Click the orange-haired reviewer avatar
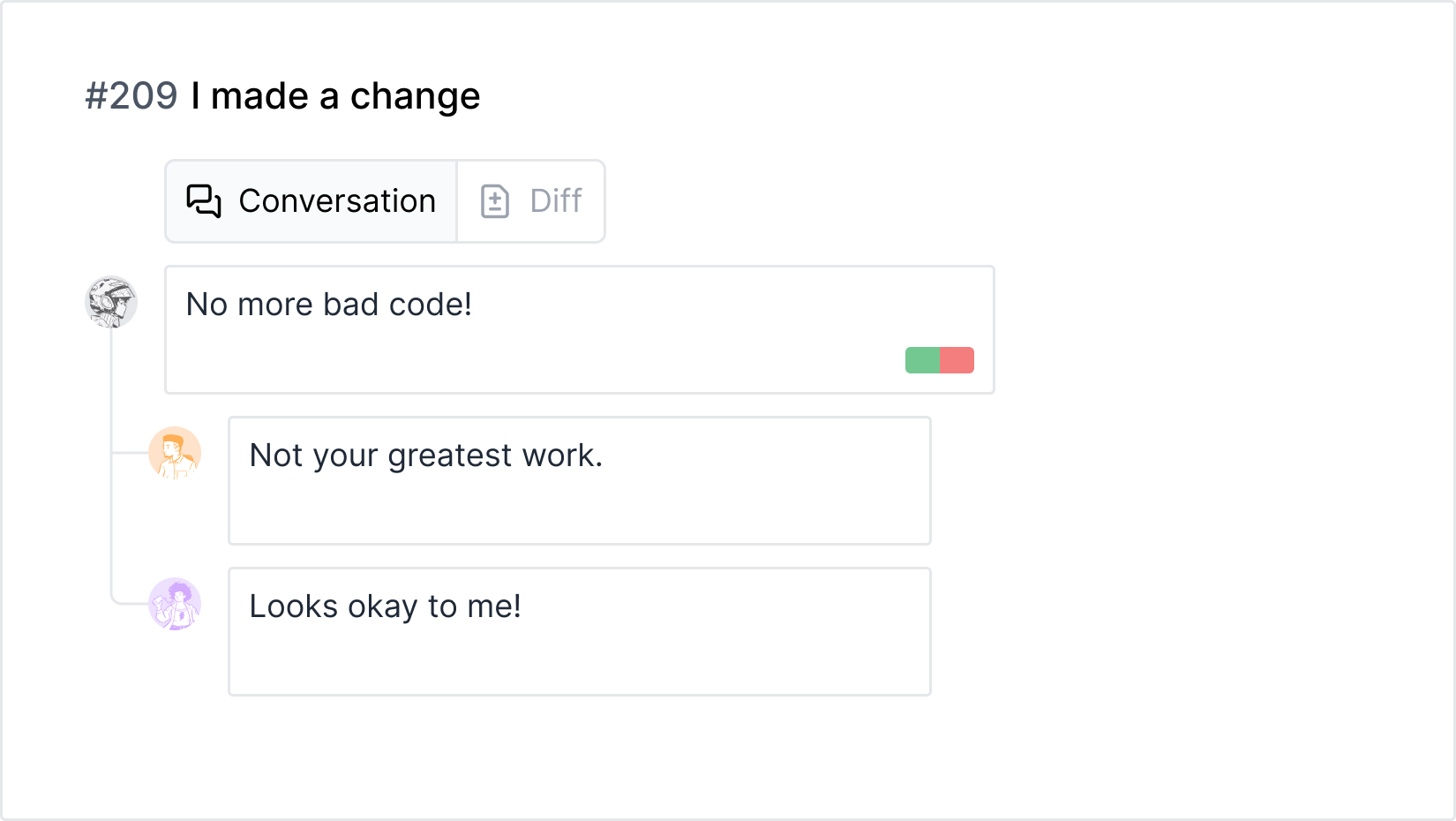Screen dimensions: 1456x821 (x=175, y=453)
